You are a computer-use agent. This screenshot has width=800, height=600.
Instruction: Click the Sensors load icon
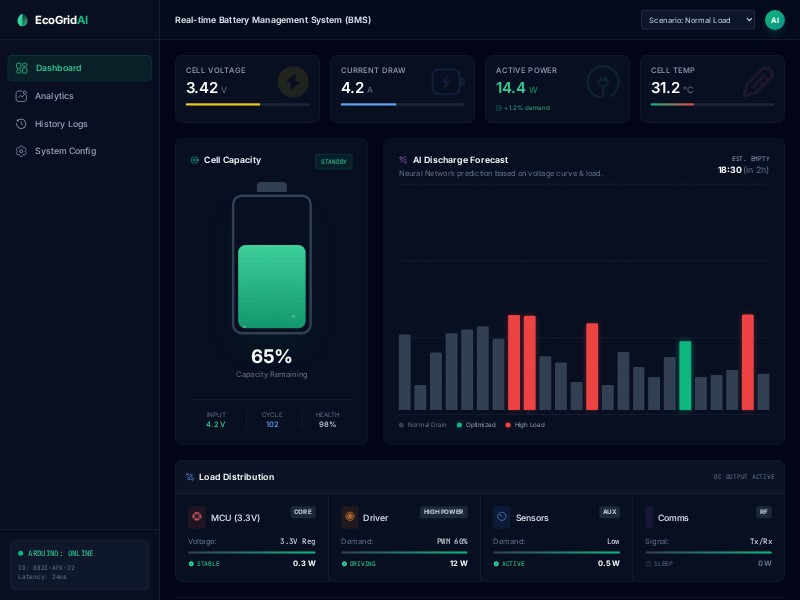(x=502, y=517)
